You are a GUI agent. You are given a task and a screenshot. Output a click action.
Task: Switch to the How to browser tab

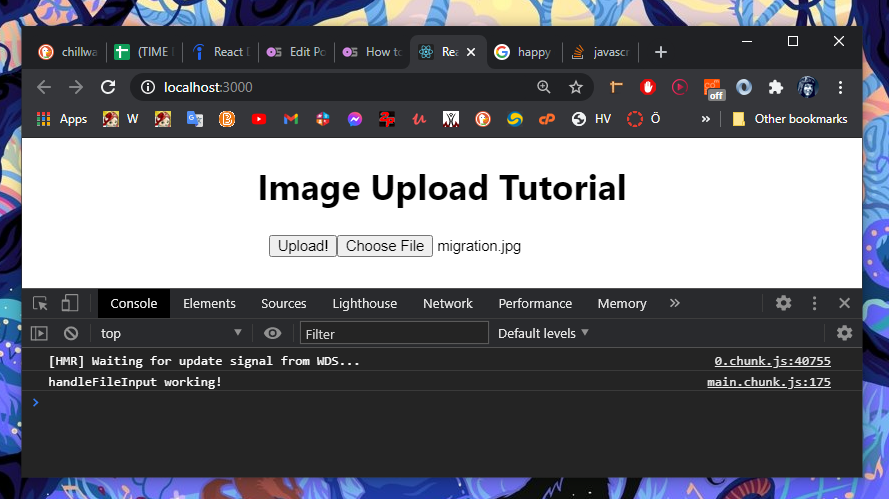[x=372, y=52]
